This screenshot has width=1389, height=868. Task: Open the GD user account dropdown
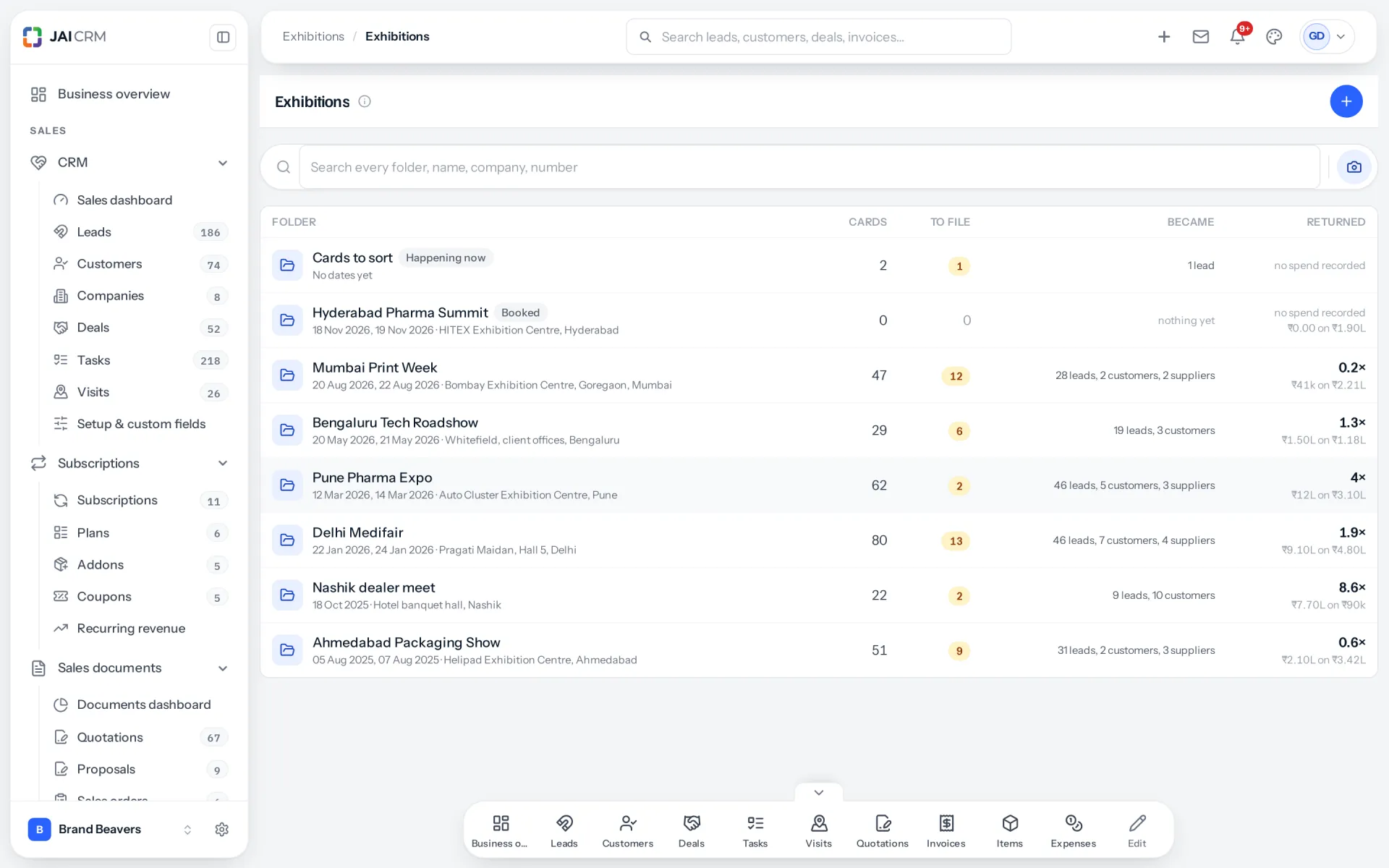1328,36
